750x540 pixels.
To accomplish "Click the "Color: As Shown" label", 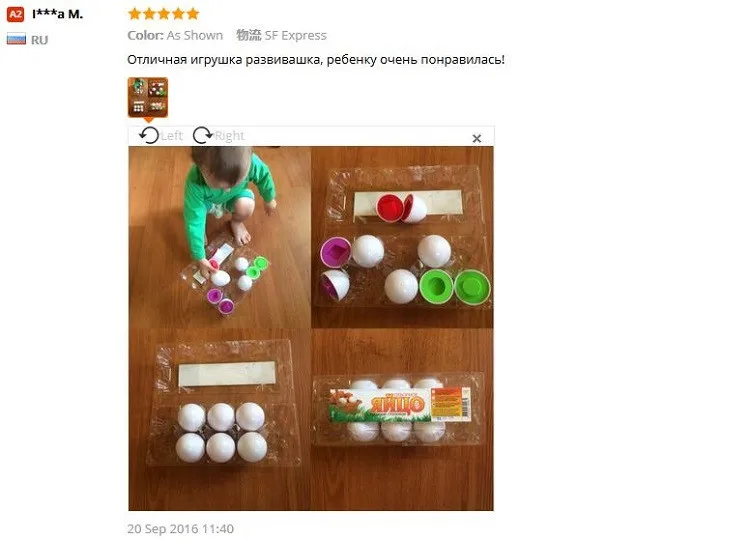I will point(175,35).
